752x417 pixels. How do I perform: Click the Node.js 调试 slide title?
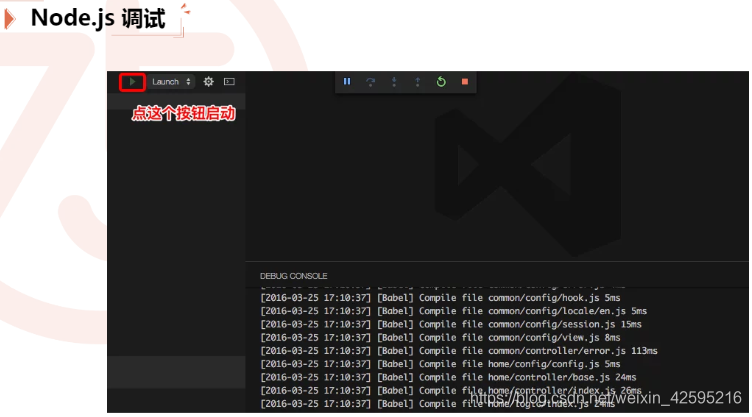click(98, 18)
